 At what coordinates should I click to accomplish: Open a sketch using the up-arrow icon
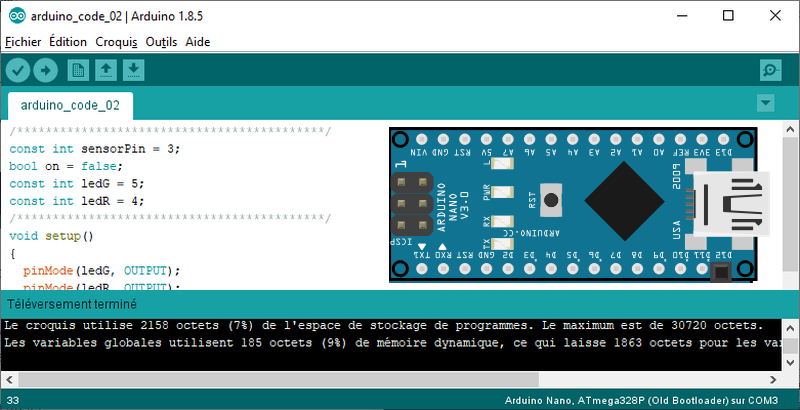(x=106, y=70)
